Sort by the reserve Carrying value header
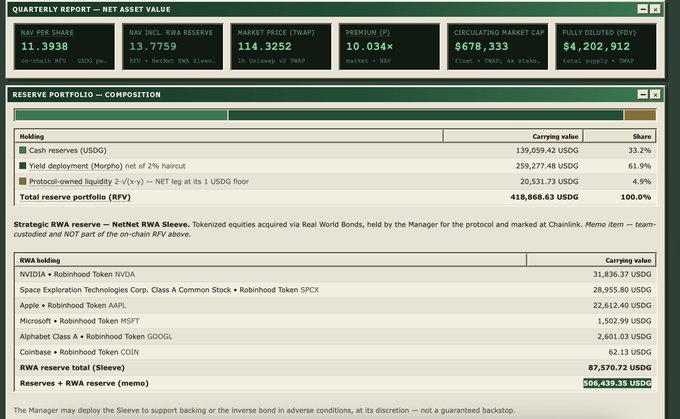Viewport: 680px width, 419px height. [x=513, y=136]
